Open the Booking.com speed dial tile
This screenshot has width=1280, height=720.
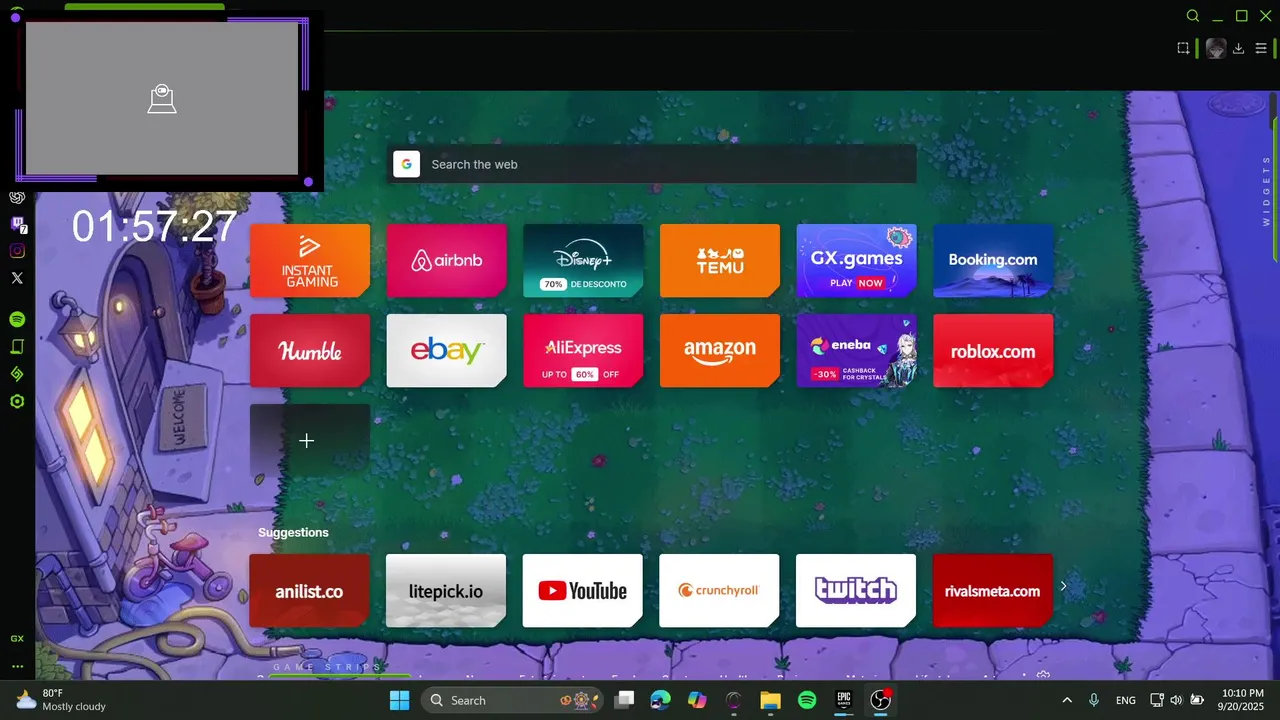pos(993,260)
